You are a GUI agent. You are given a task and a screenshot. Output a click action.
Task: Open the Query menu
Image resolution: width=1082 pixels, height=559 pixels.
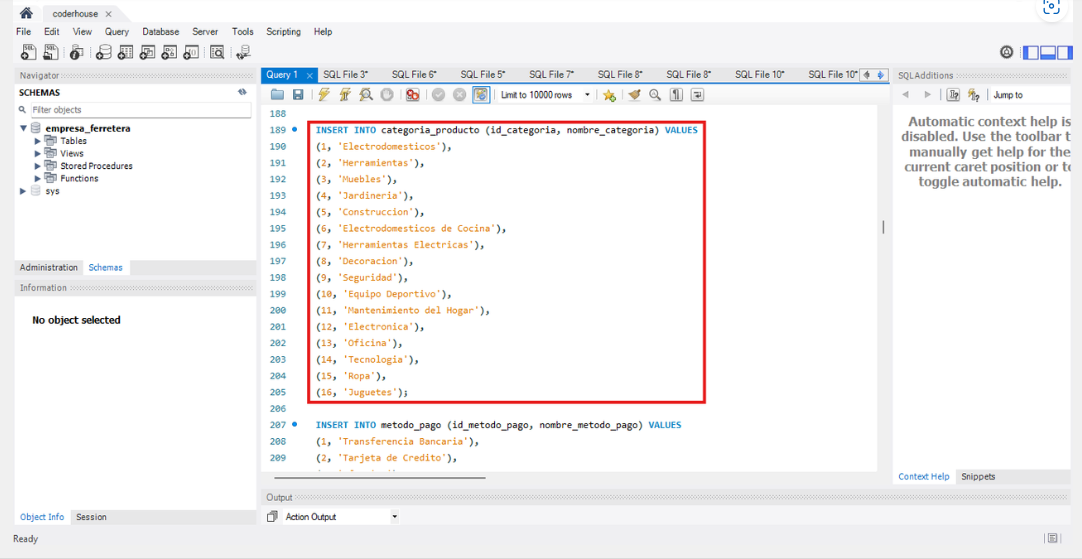pyautogui.click(x=117, y=32)
